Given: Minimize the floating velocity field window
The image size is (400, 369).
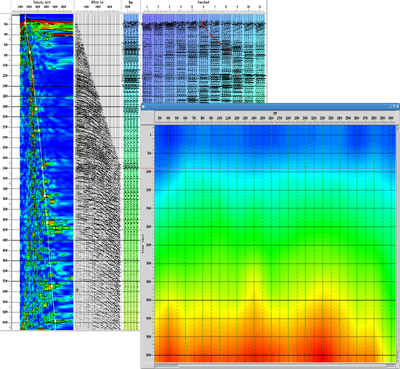Looking at the screenshot, I should (x=391, y=106).
